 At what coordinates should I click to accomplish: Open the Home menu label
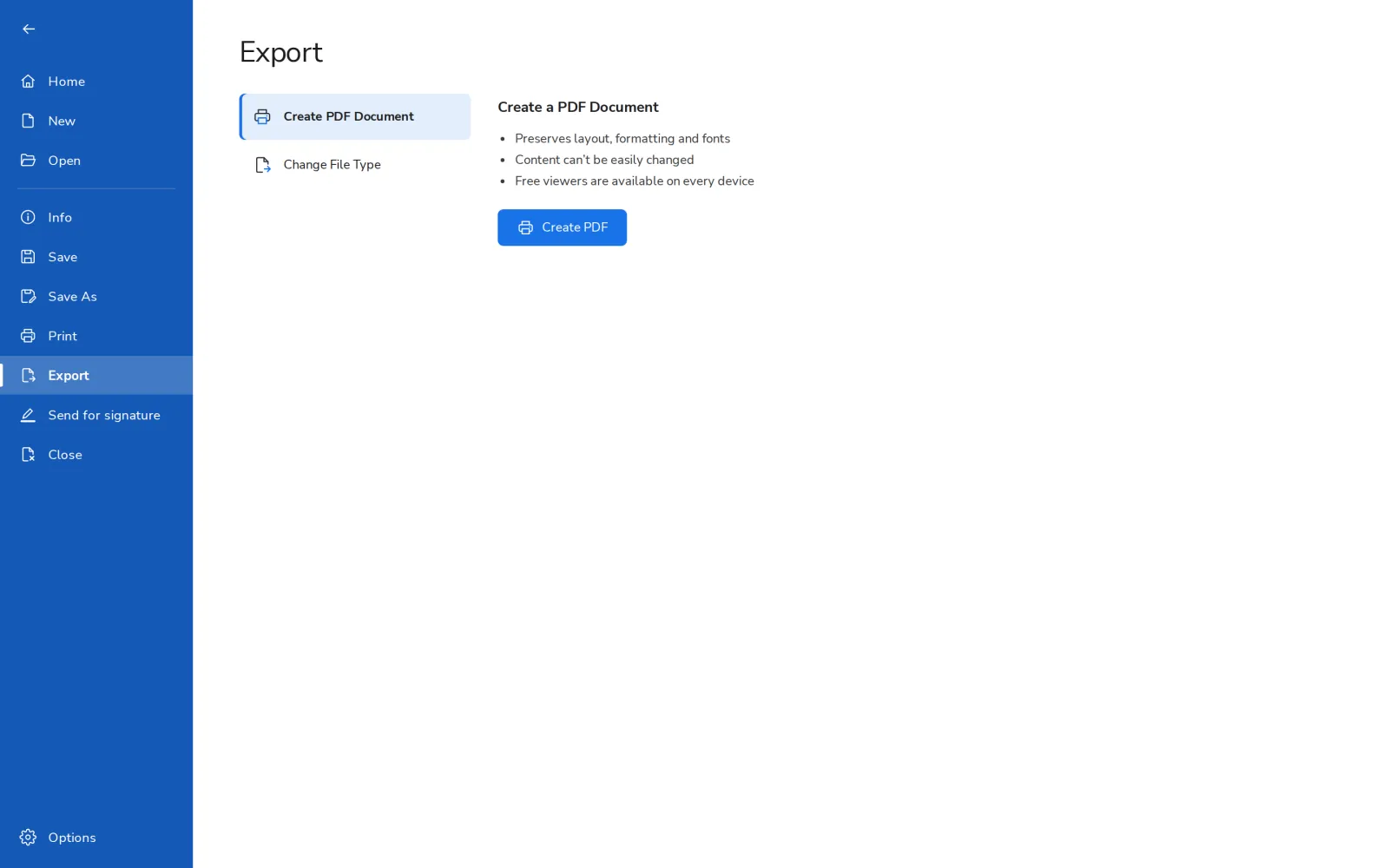67,82
